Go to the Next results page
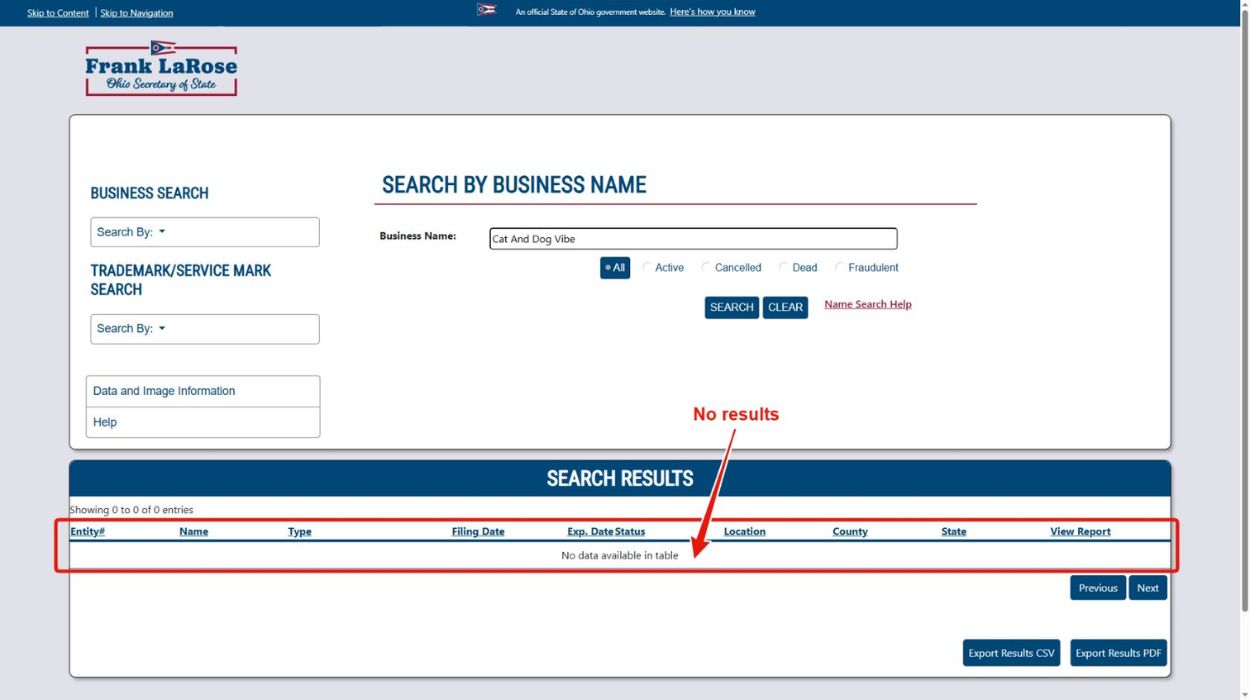 [1147, 588]
